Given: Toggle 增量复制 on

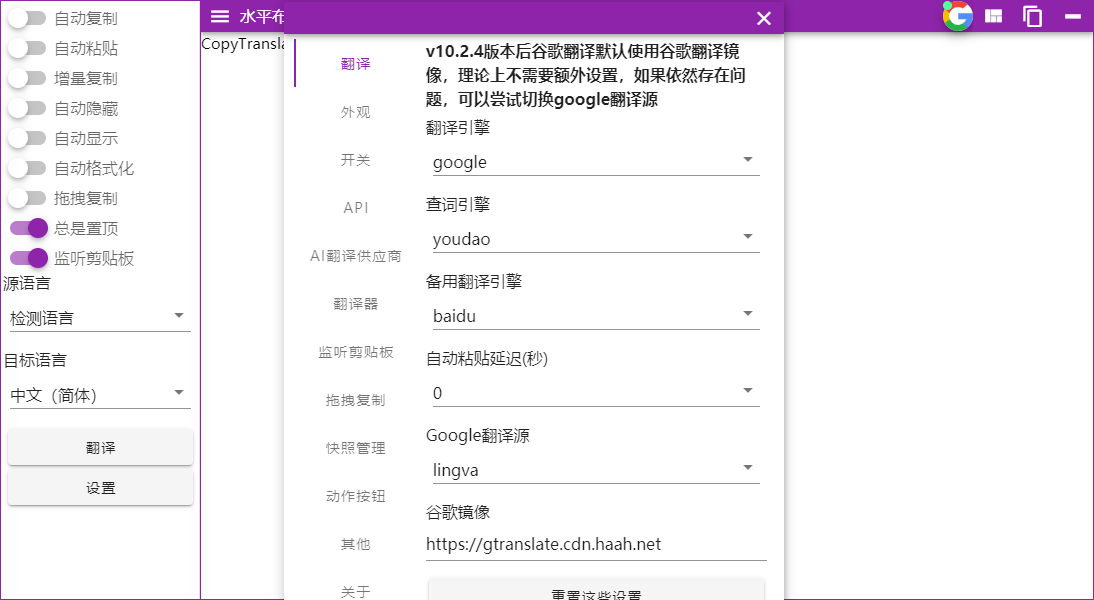Looking at the screenshot, I should point(29,77).
